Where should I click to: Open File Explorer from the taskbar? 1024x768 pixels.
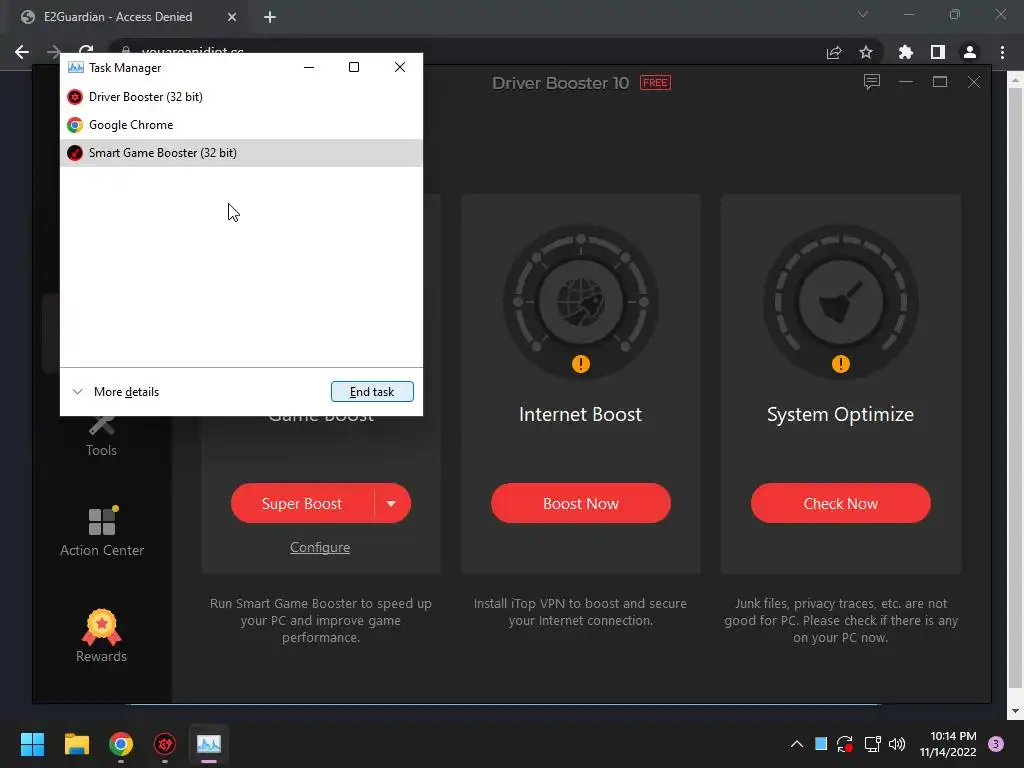click(76, 744)
